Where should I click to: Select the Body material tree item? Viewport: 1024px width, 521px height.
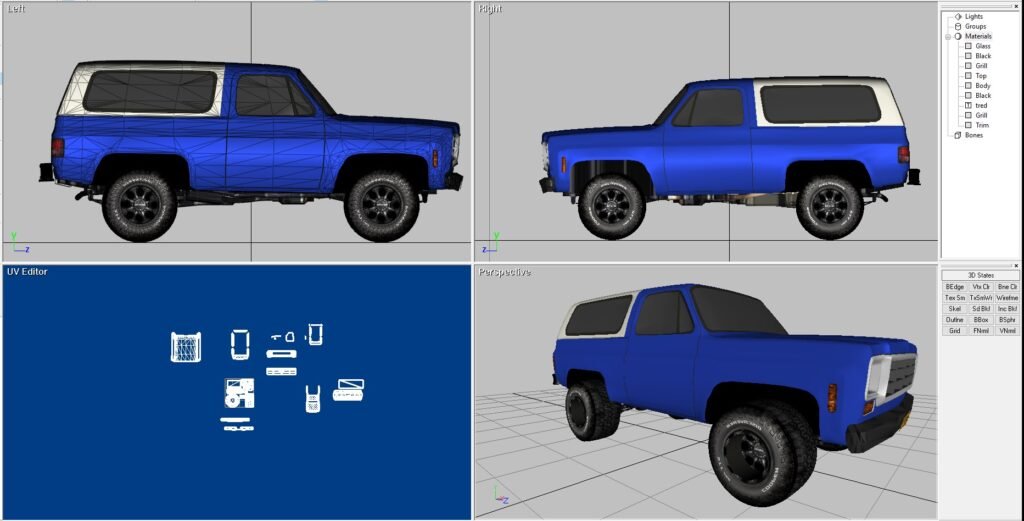point(982,86)
